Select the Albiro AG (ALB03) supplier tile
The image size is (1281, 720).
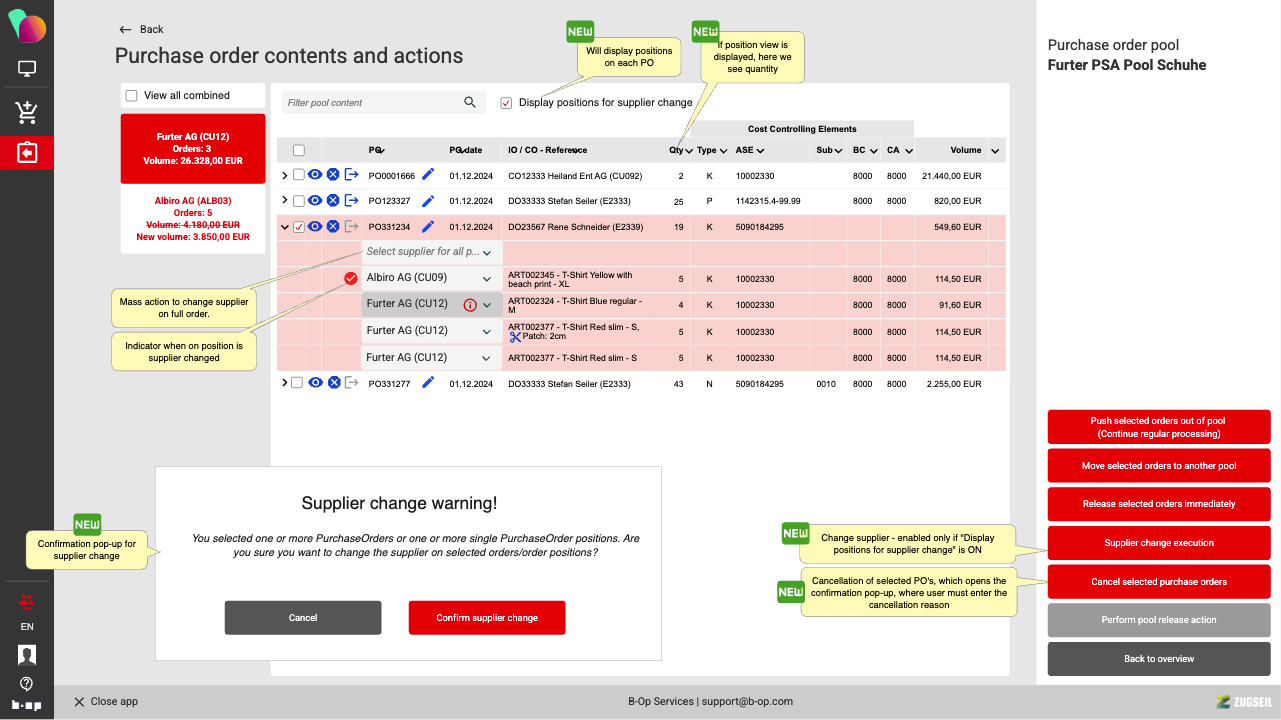click(193, 218)
